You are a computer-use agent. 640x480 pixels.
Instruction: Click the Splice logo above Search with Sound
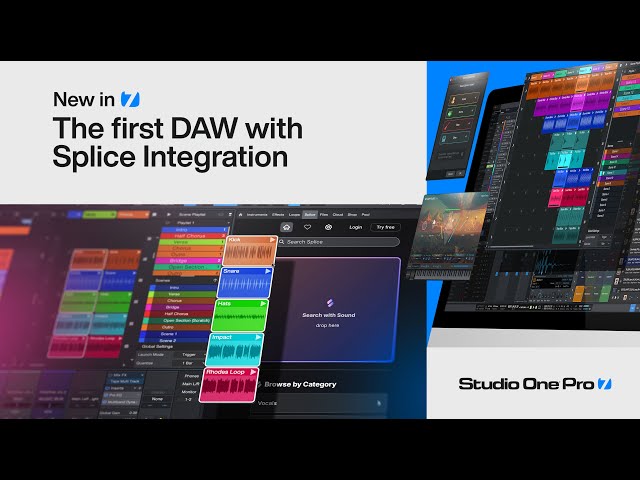click(x=329, y=302)
